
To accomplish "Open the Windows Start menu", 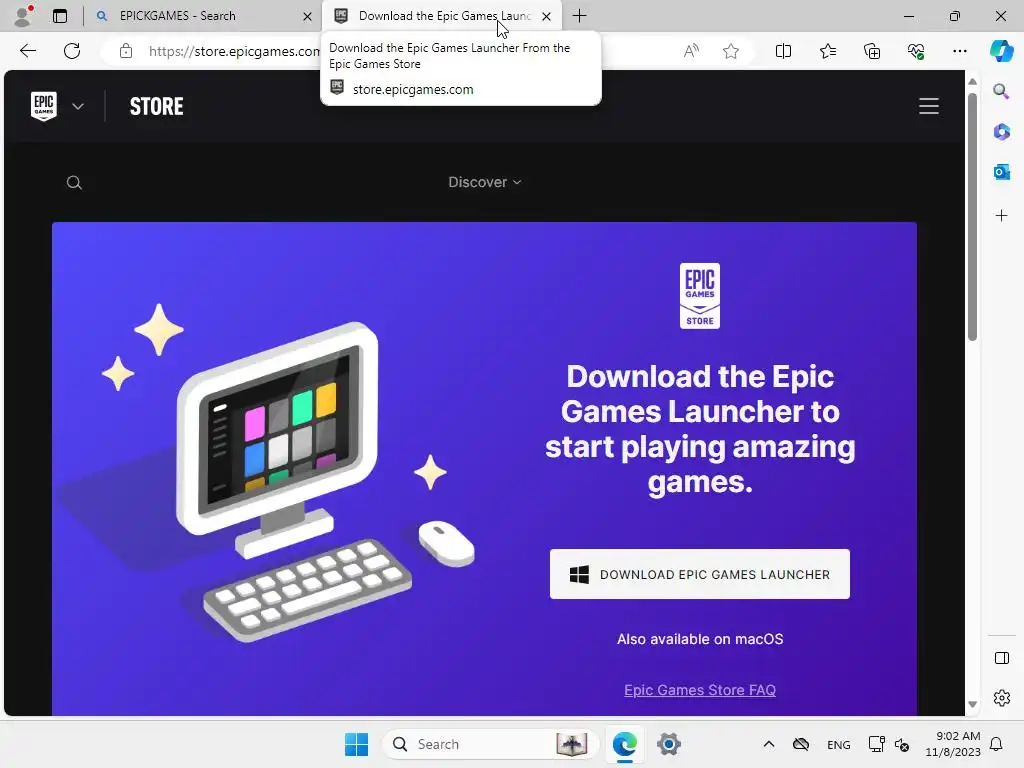I will coord(357,744).
